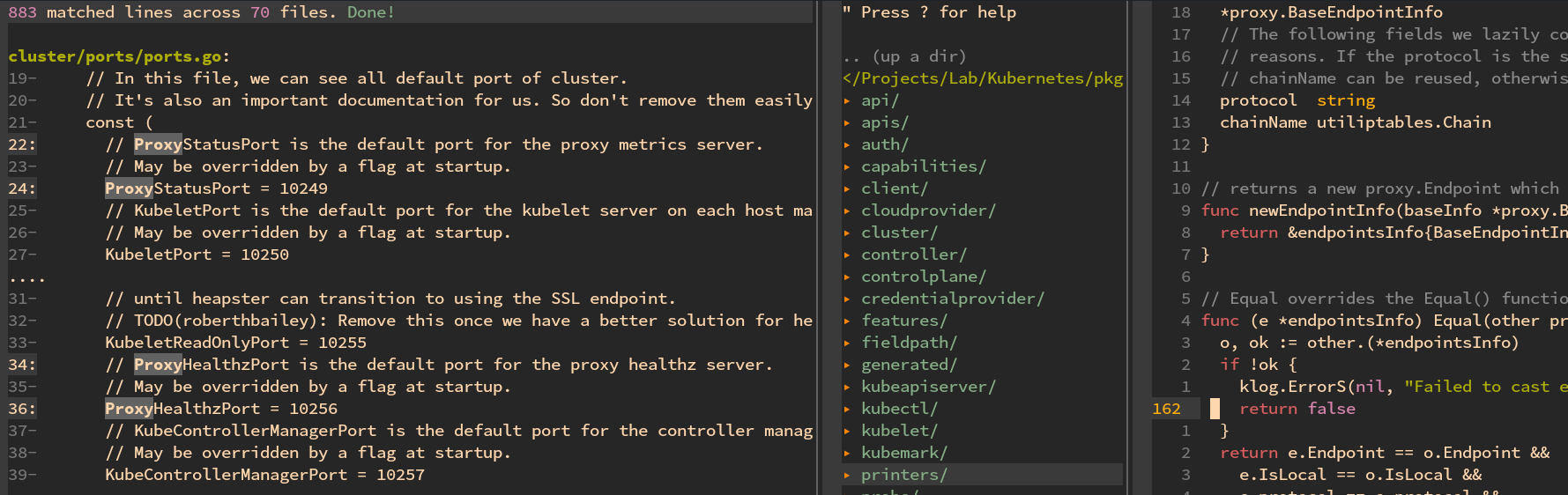Viewport: 1568px width, 495px height.
Task: Click the TODO(roberthbailey) comment line
Action: pos(458,321)
